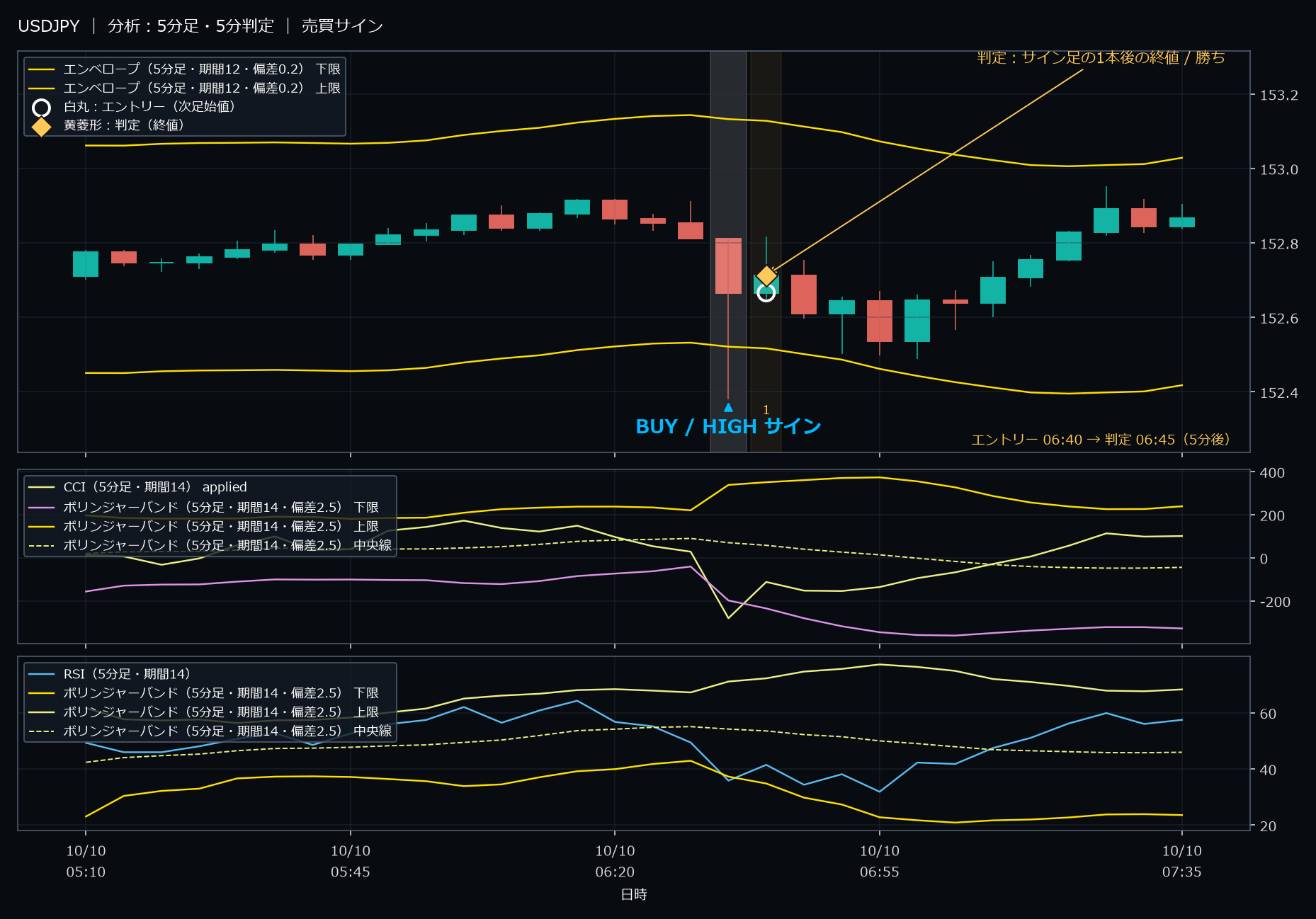1316x919 pixels.
Task: Click the white circle entry marker on chart
Action: pyautogui.click(x=766, y=292)
